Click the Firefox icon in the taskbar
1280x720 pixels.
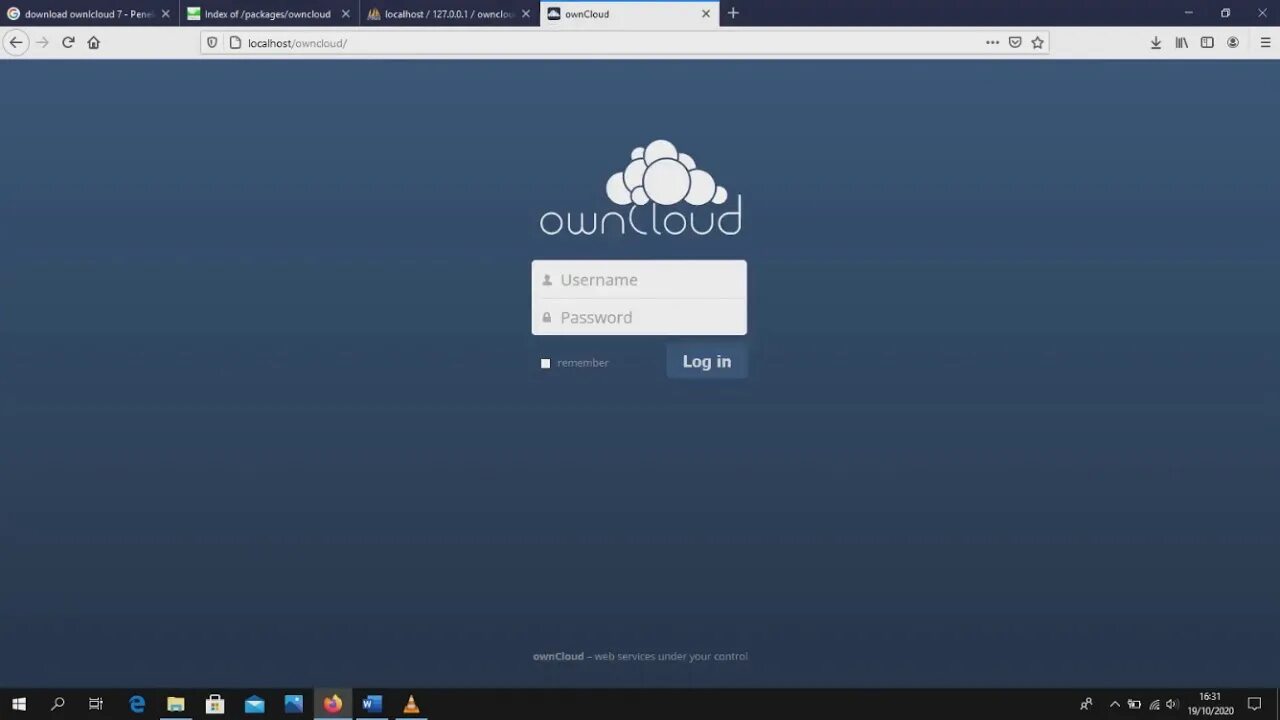333,704
